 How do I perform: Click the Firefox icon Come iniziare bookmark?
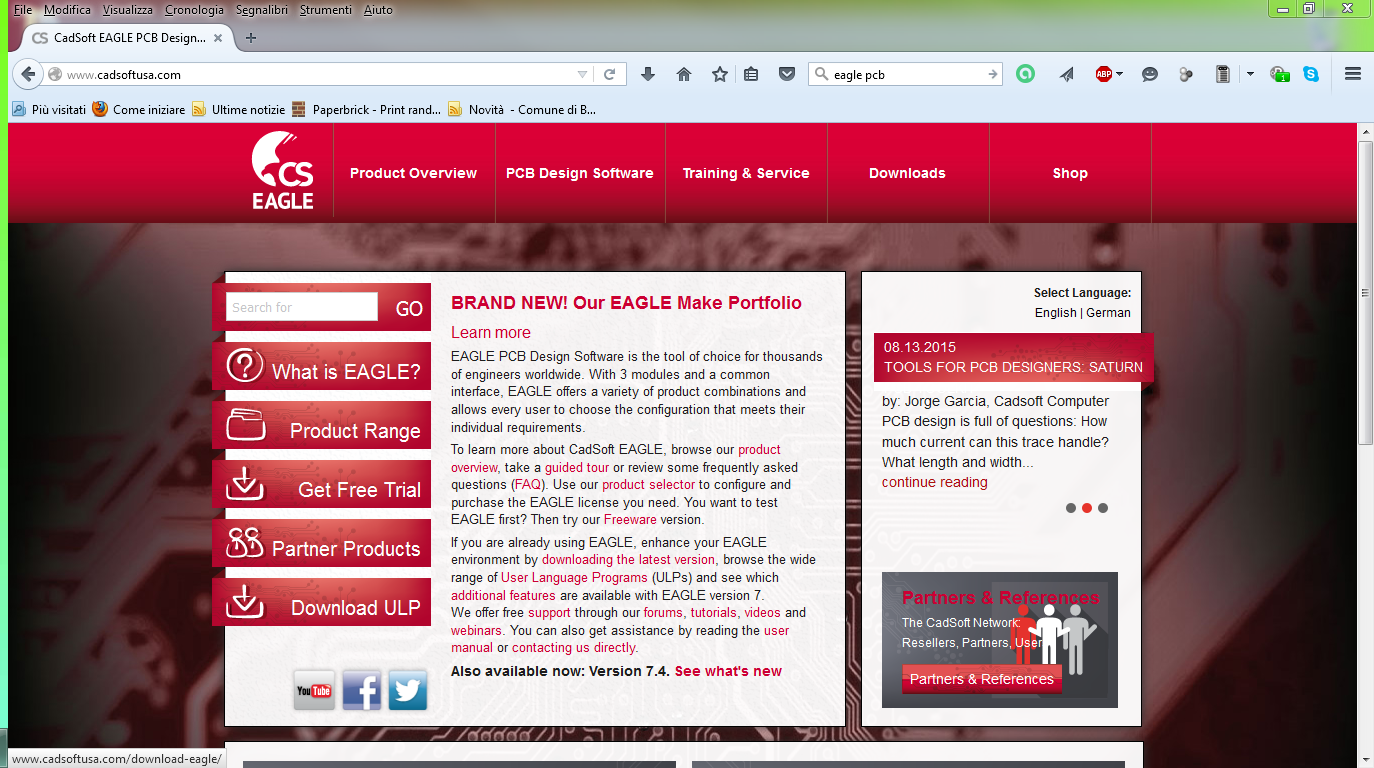click(100, 109)
